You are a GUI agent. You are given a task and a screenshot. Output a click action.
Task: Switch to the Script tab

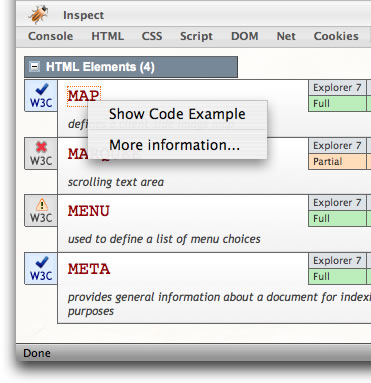point(196,36)
